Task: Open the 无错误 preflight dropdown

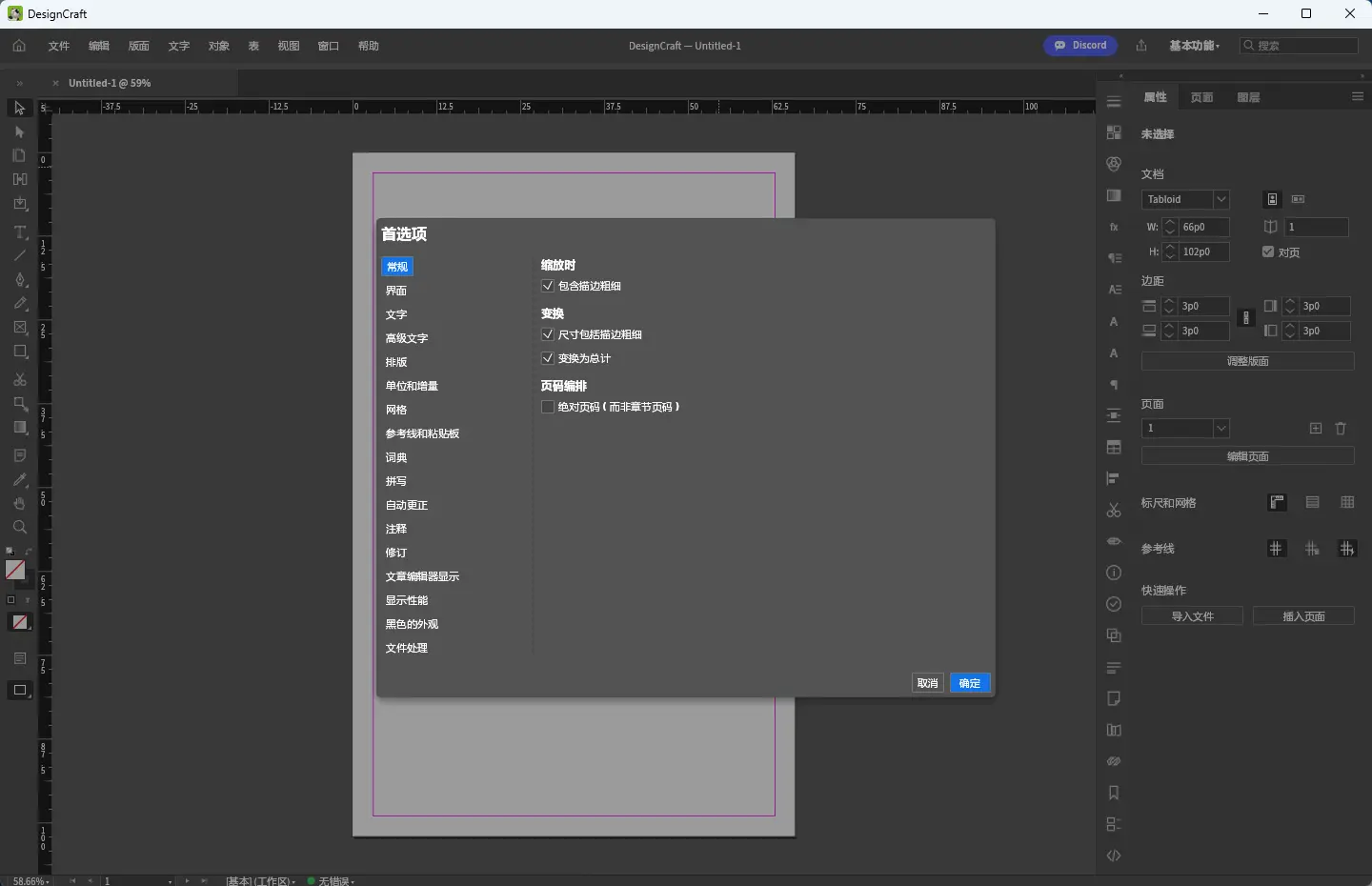Action: pos(332,881)
